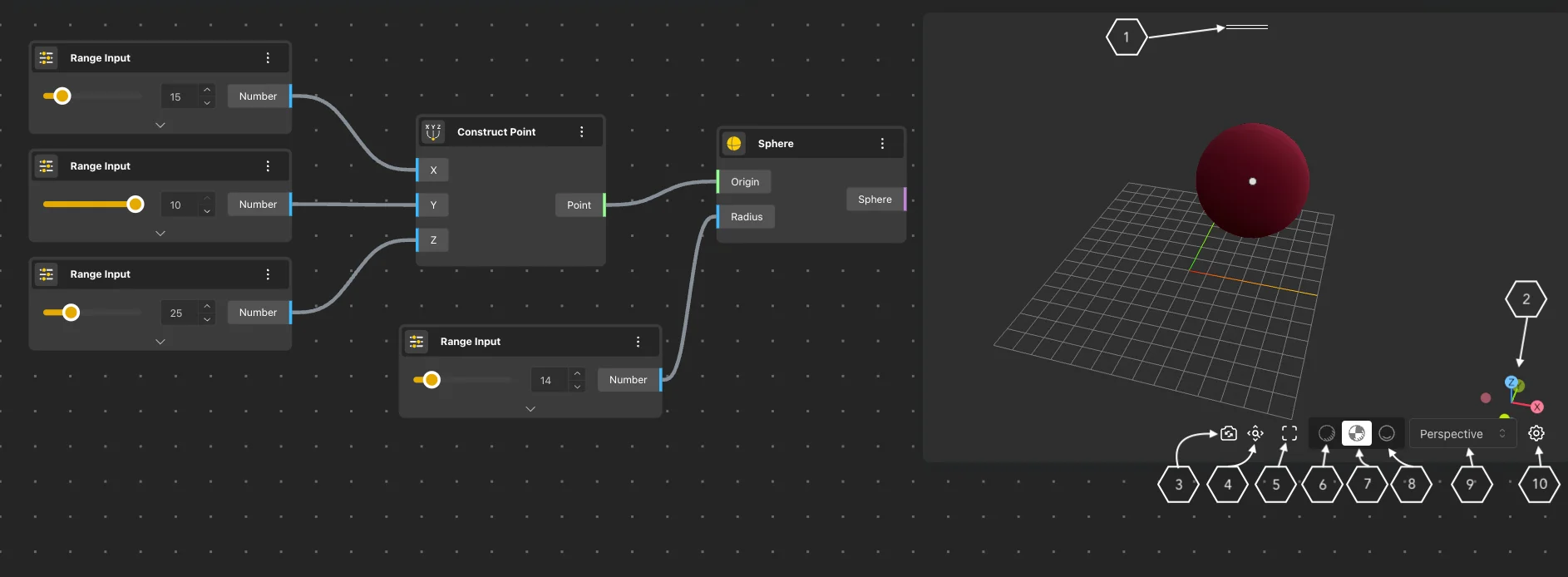1568x577 pixels.
Task: Click the Z axis on orientation gizmo
Action: (x=1511, y=382)
